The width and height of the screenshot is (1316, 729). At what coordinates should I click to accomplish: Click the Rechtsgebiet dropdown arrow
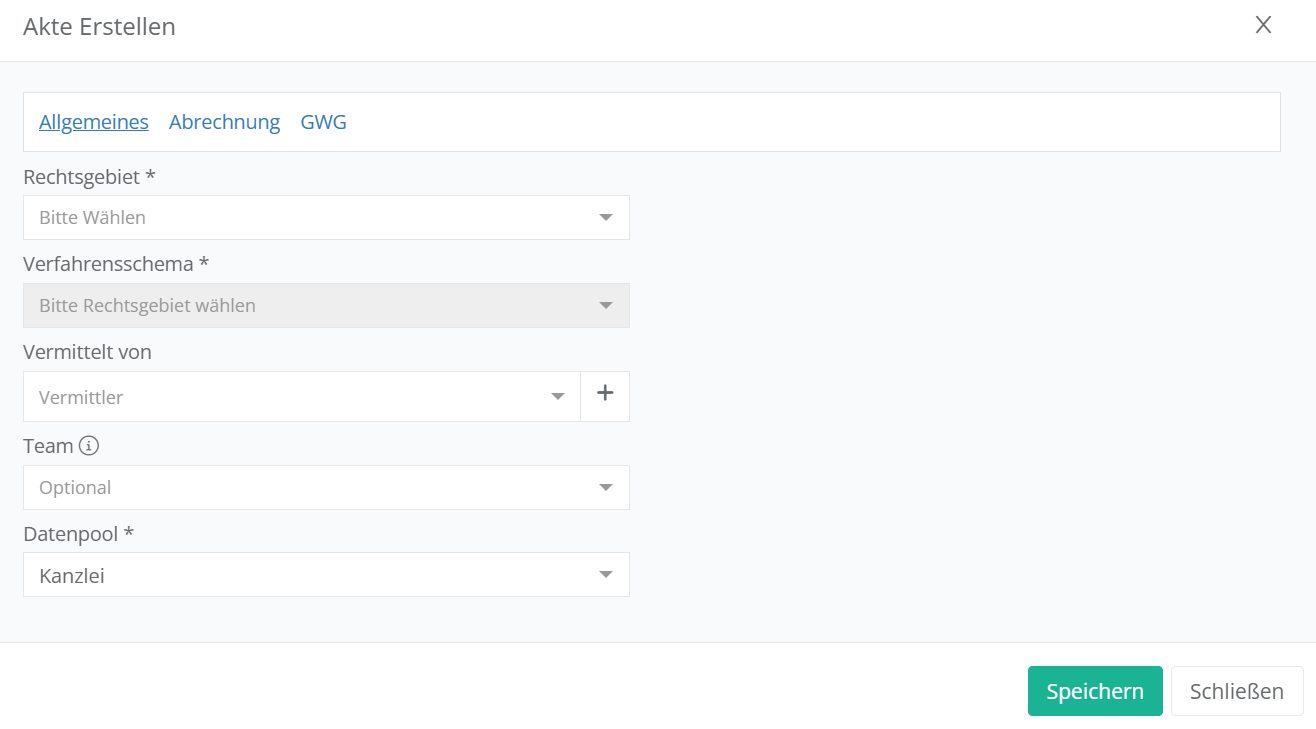605,218
